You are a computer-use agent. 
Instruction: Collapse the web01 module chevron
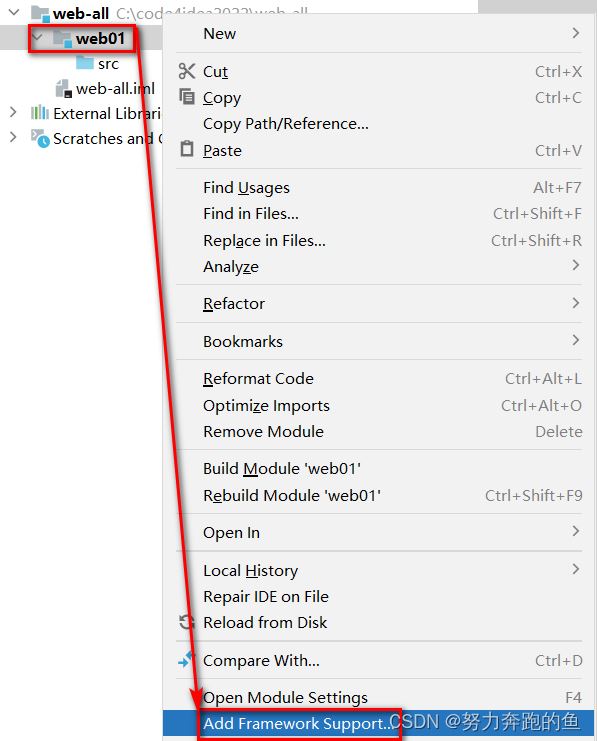tap(37, 37)
